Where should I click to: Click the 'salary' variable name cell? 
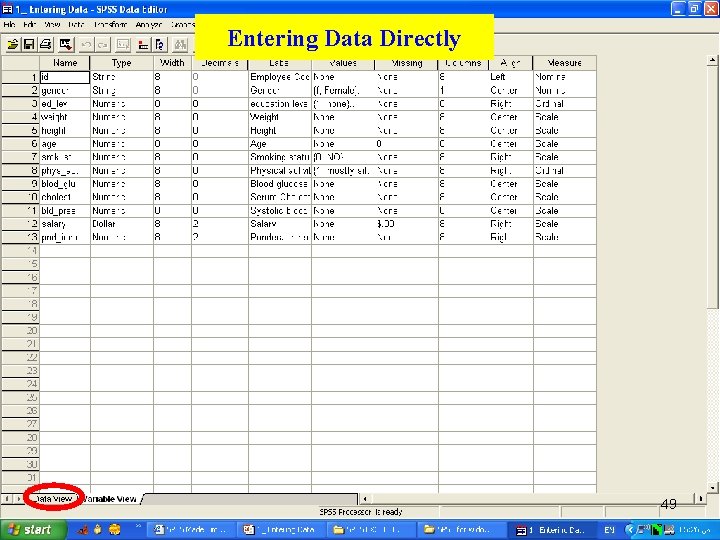click(65, 224)
